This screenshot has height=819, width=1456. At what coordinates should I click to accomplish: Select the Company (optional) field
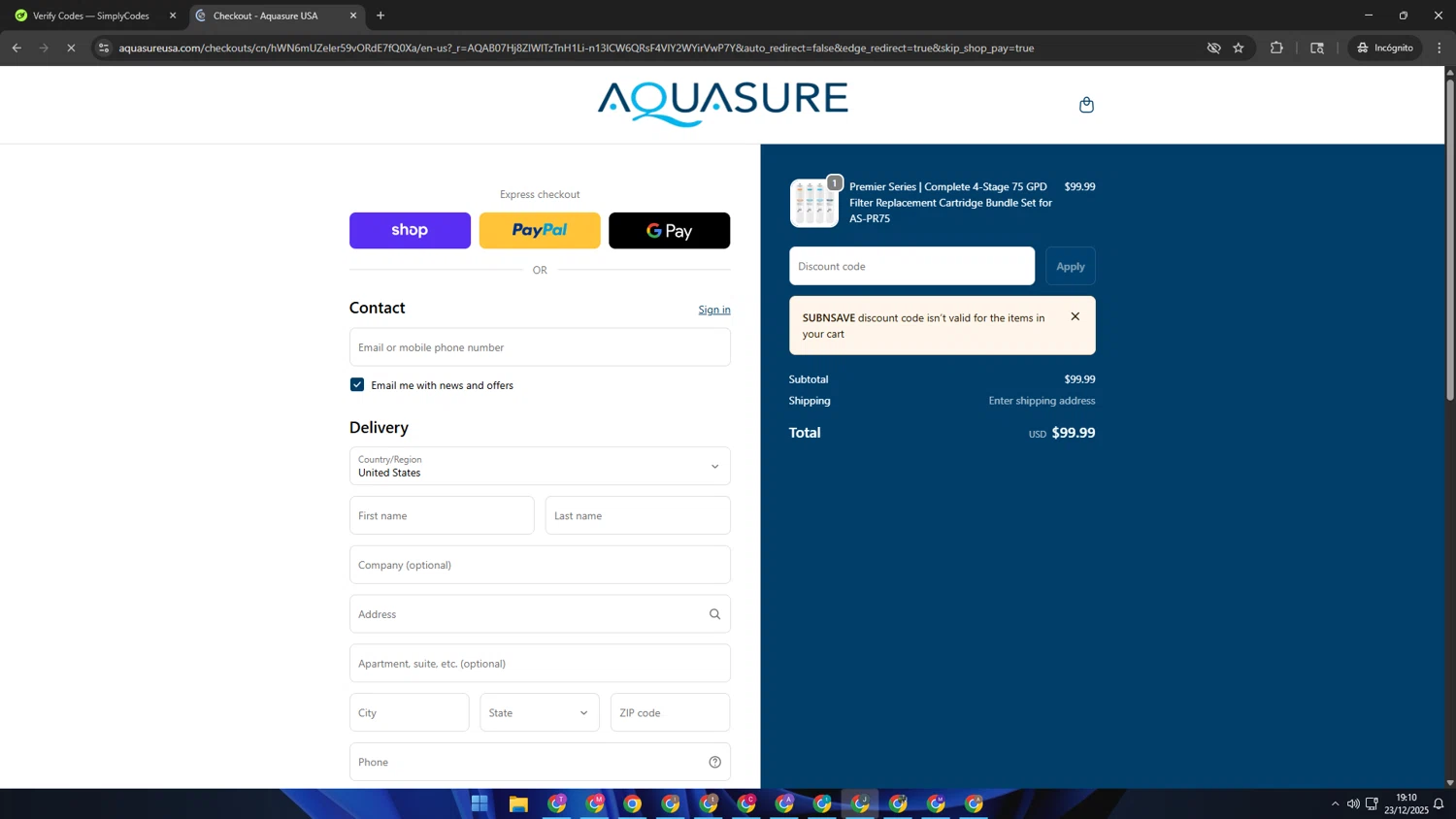point(540,565)
